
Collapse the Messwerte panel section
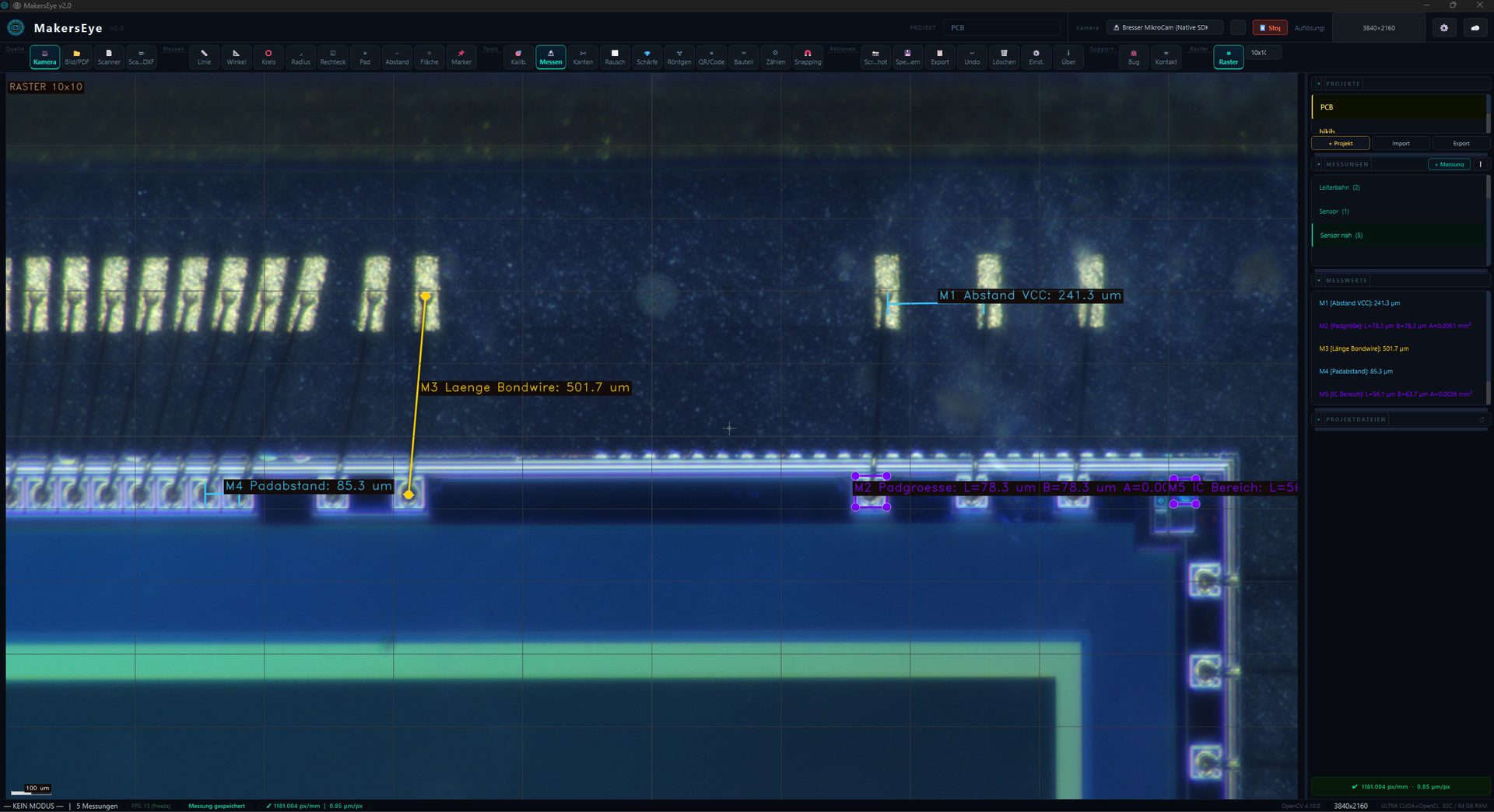pyautogui.click(x=1319, y=280)
